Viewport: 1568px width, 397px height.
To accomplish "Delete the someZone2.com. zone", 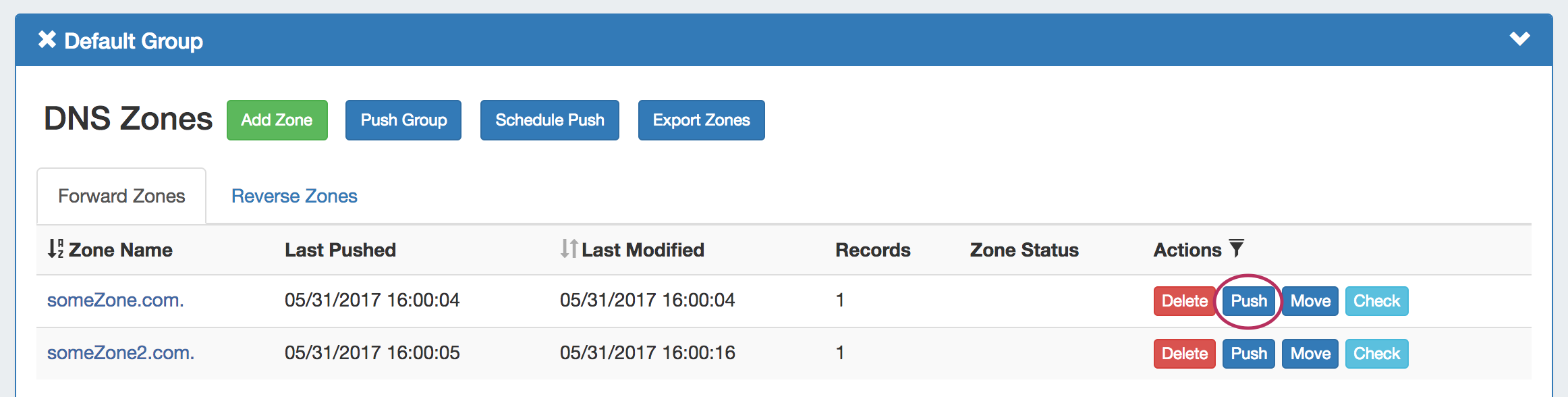I will pyautogui.click(x=1184, y=354).
